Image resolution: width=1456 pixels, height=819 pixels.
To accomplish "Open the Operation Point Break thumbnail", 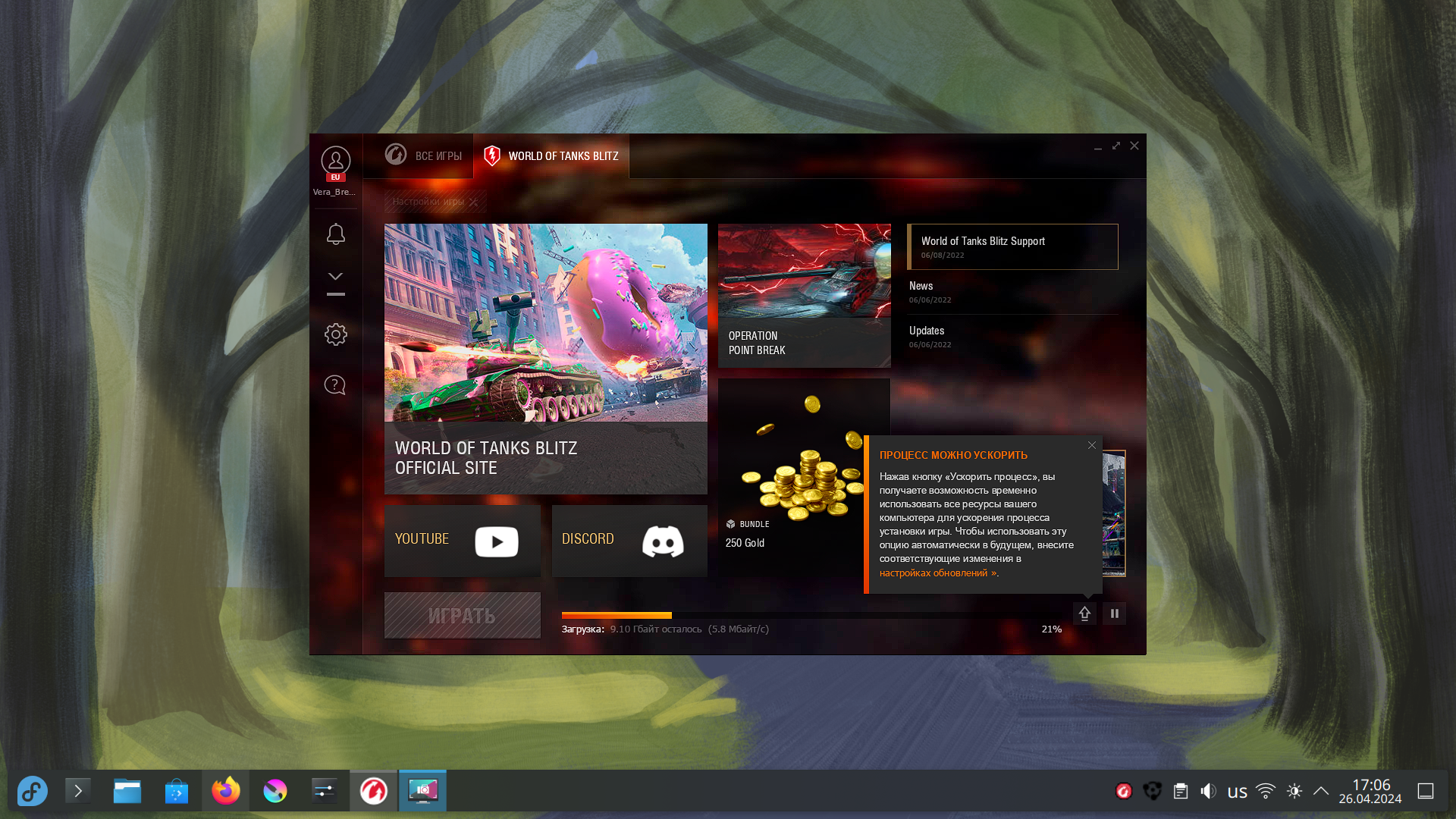I will [x=804, y=271].
